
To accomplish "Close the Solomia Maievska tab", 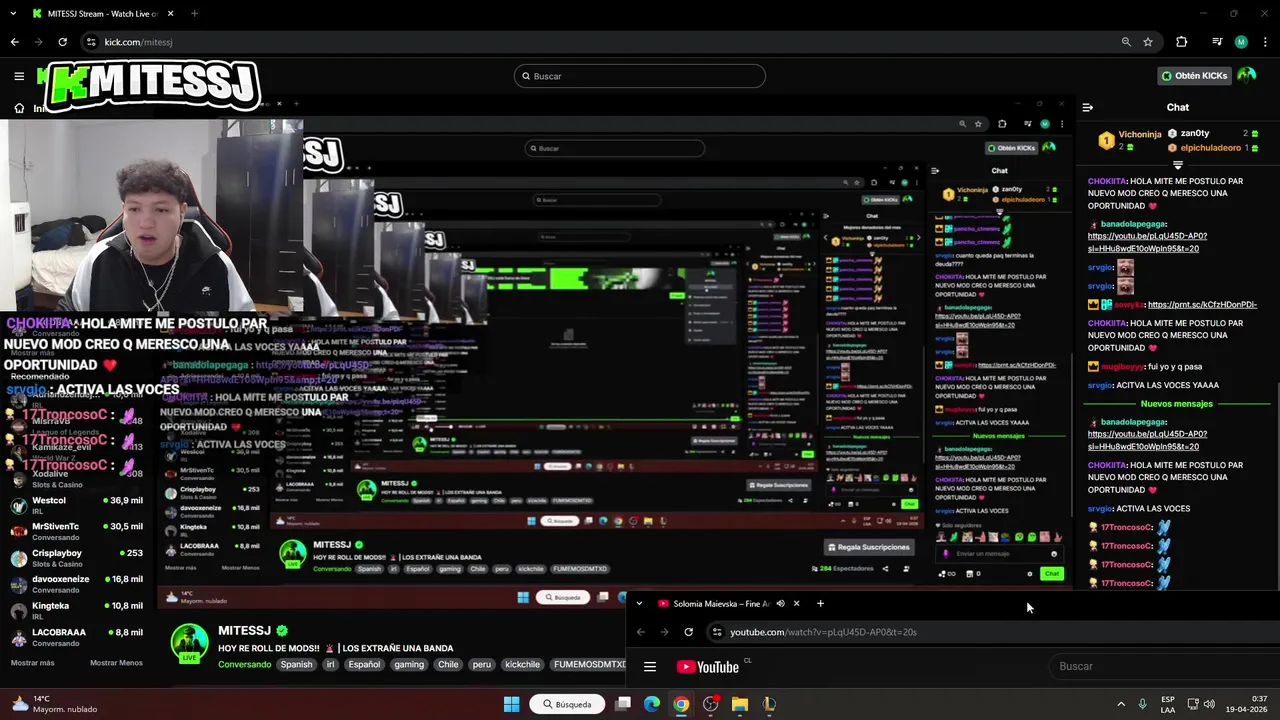I will pos(797,603).
